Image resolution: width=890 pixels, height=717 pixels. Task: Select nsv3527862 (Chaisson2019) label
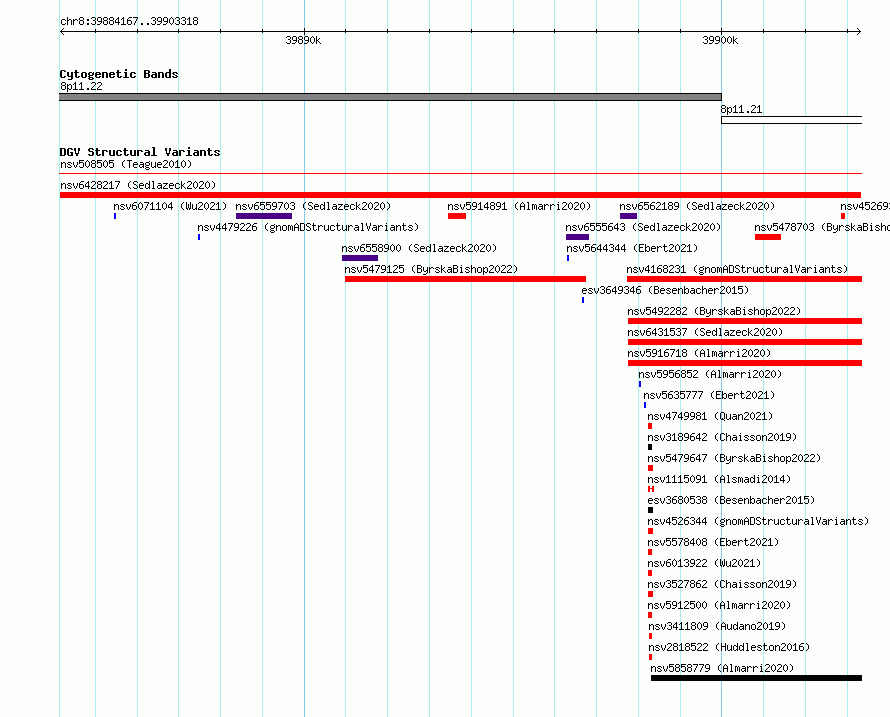pyautogui.click(x=722, y=584)
